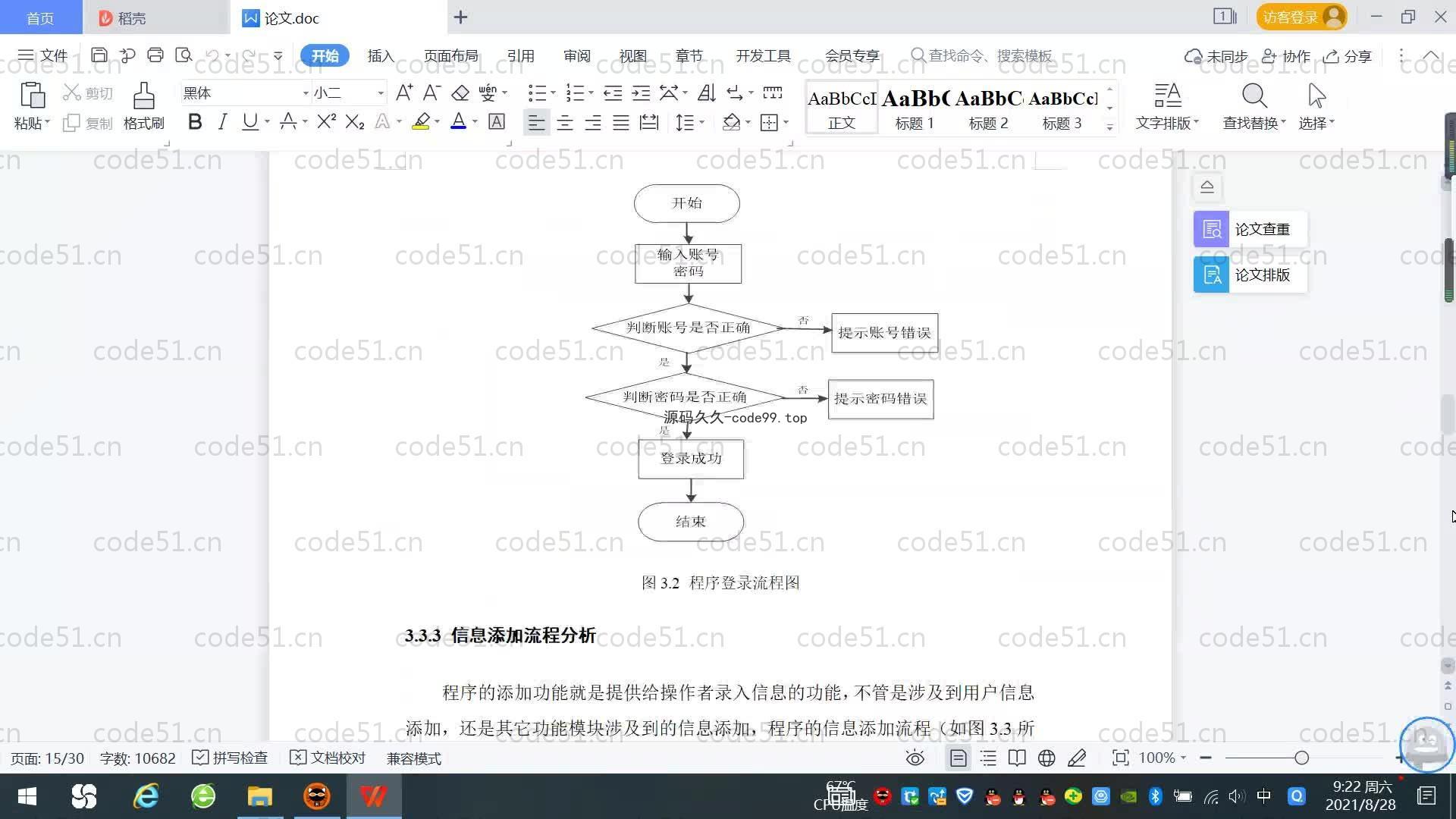Justify the paragraph text
The width and height of the screenshot is (1456, 819).
point(621,122)
